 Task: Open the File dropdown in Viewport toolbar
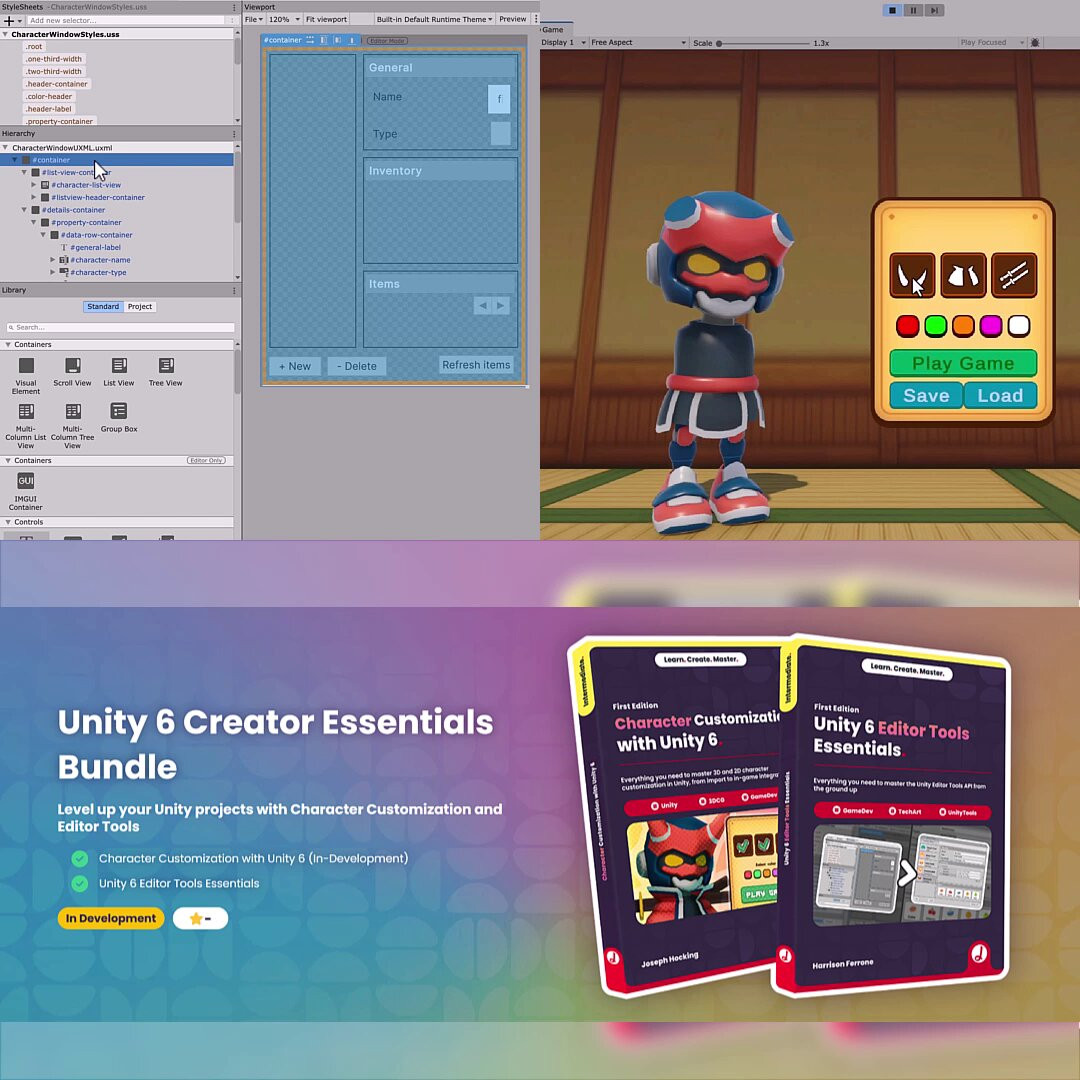tap(253, 19)
